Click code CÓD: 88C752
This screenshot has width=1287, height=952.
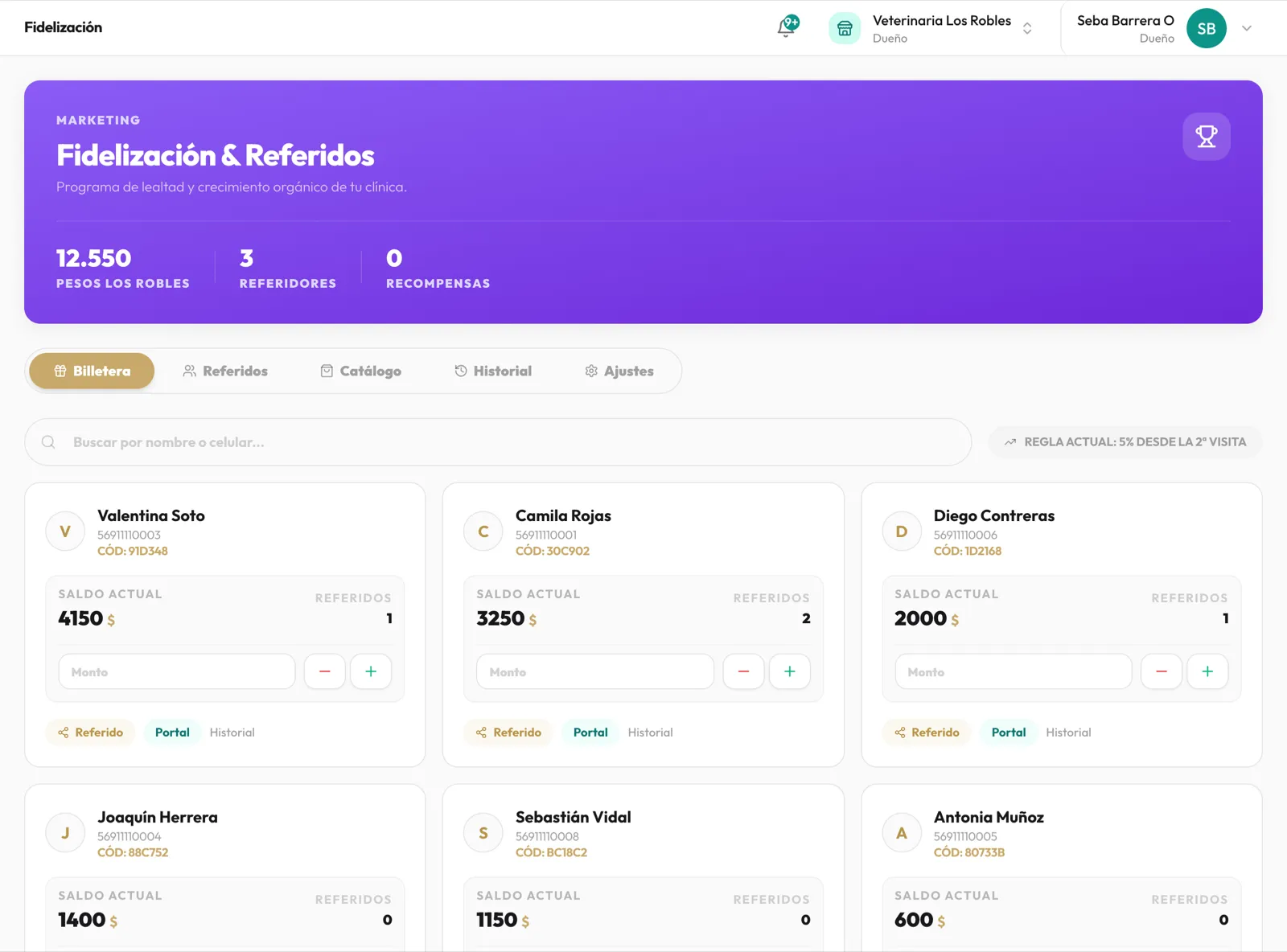pos(133,853)
